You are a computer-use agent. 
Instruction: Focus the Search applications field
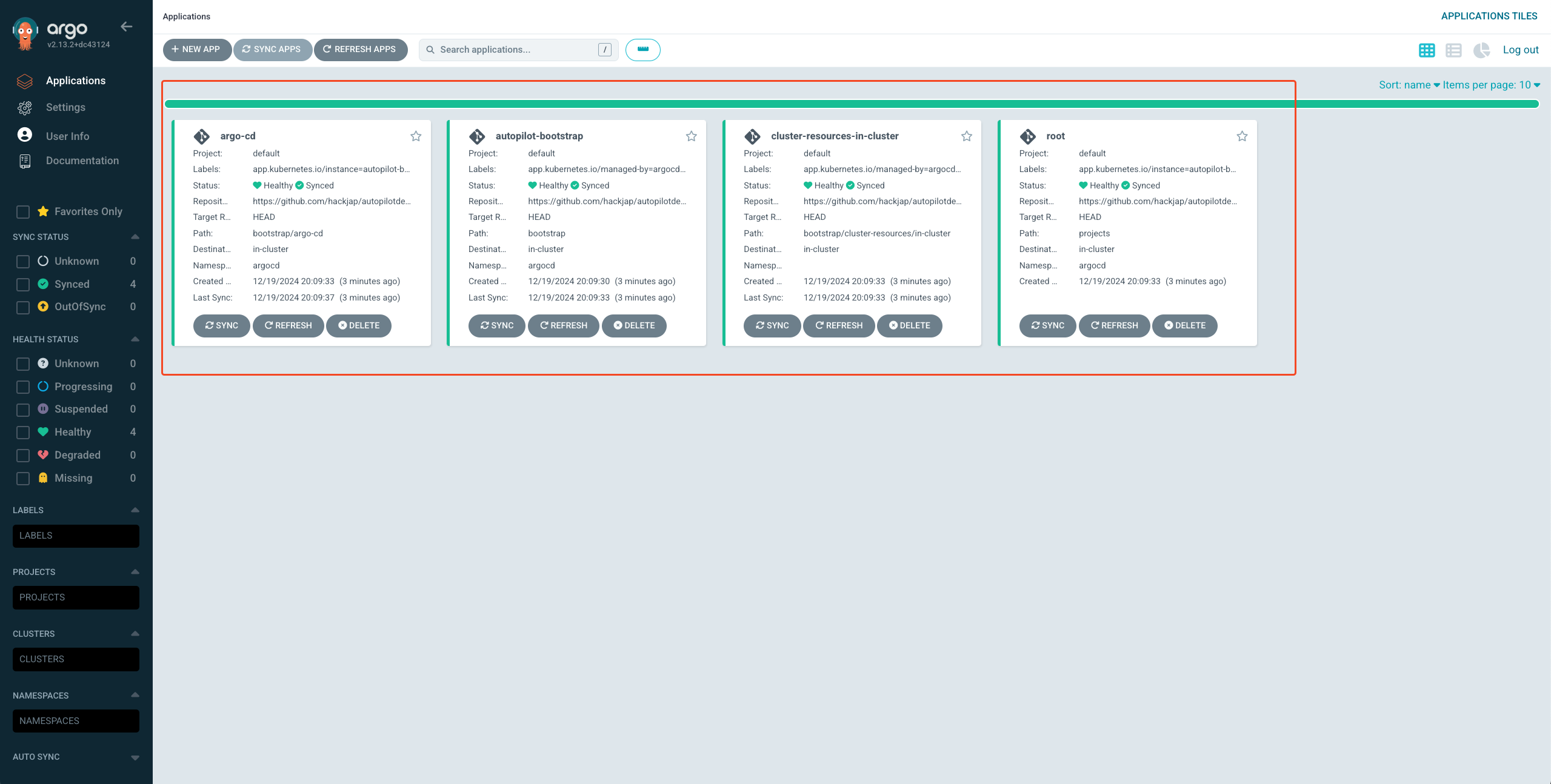(x=515, y=50)
